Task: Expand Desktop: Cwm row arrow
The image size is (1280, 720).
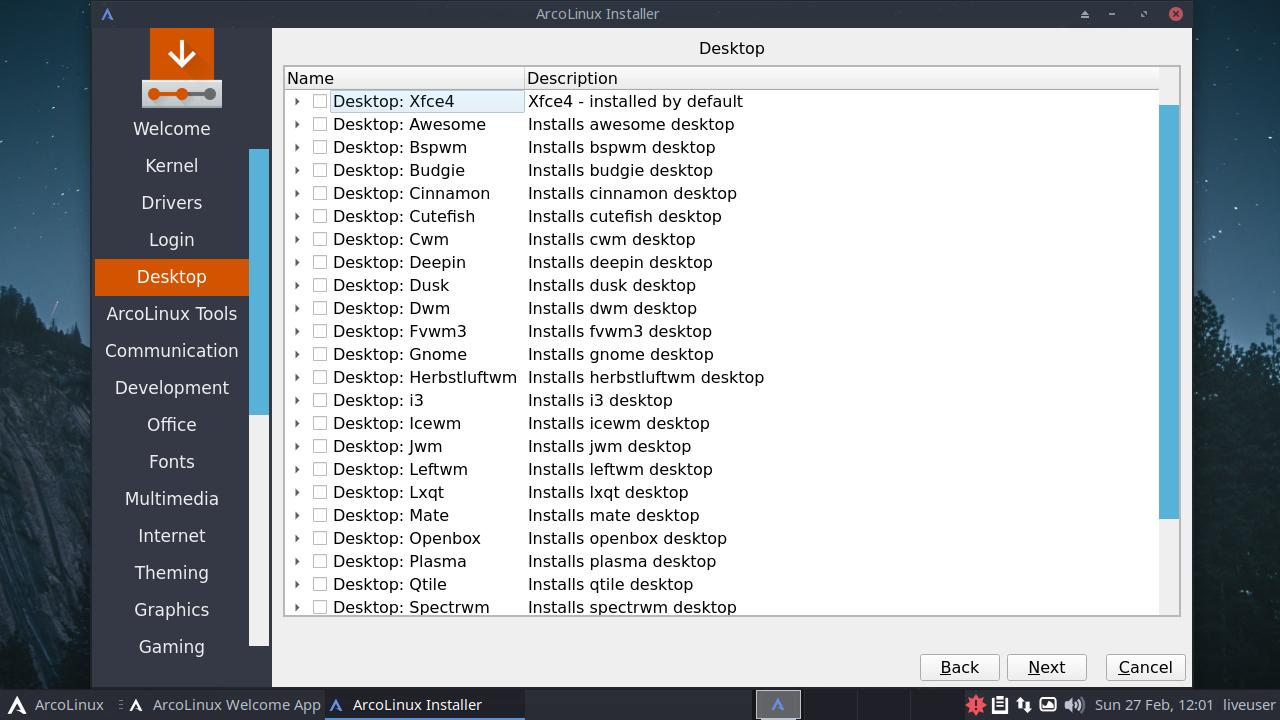Action: click(297, 239)
